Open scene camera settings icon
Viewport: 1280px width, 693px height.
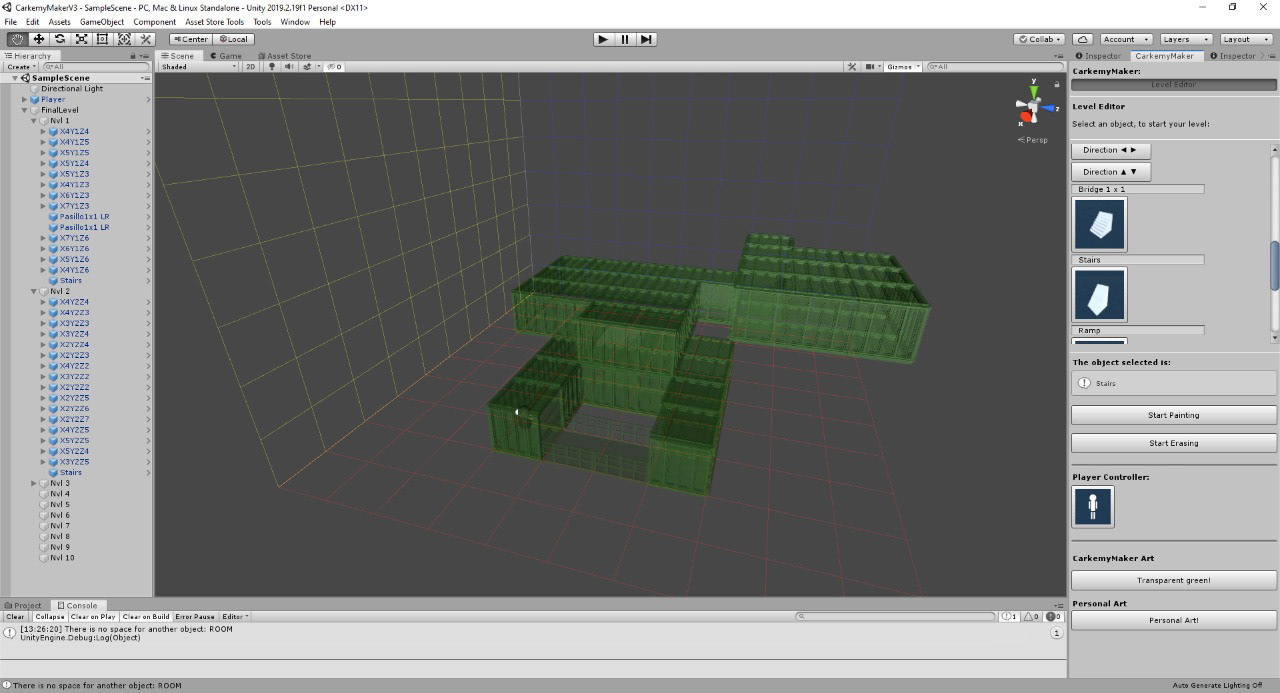point(871,67)
